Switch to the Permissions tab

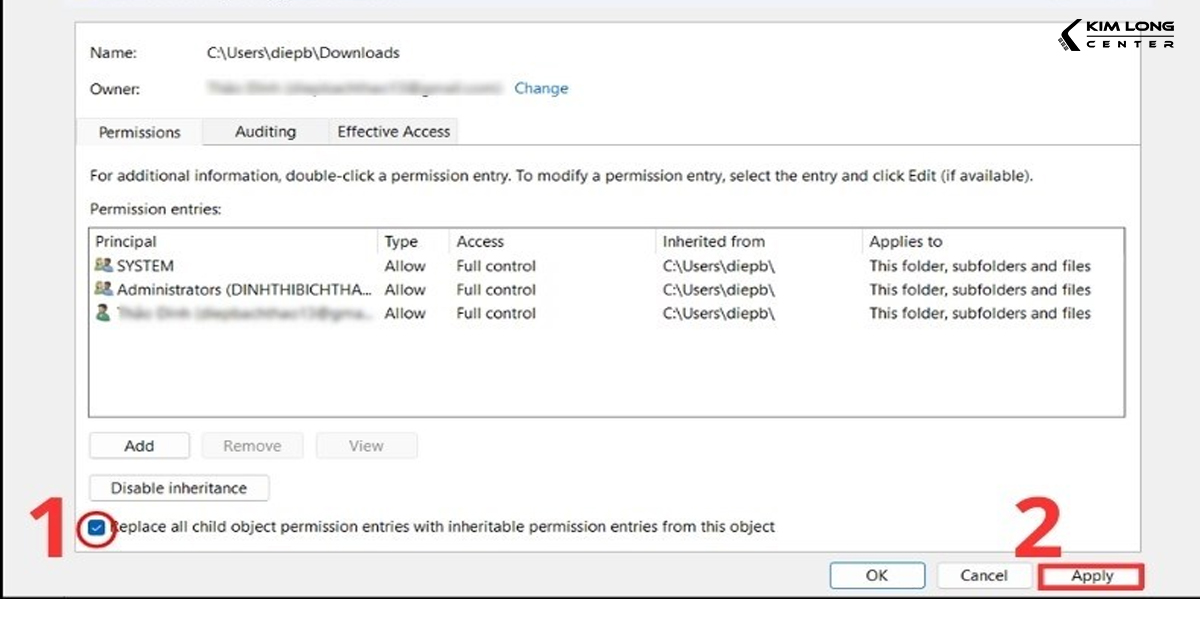click(139, 132)
